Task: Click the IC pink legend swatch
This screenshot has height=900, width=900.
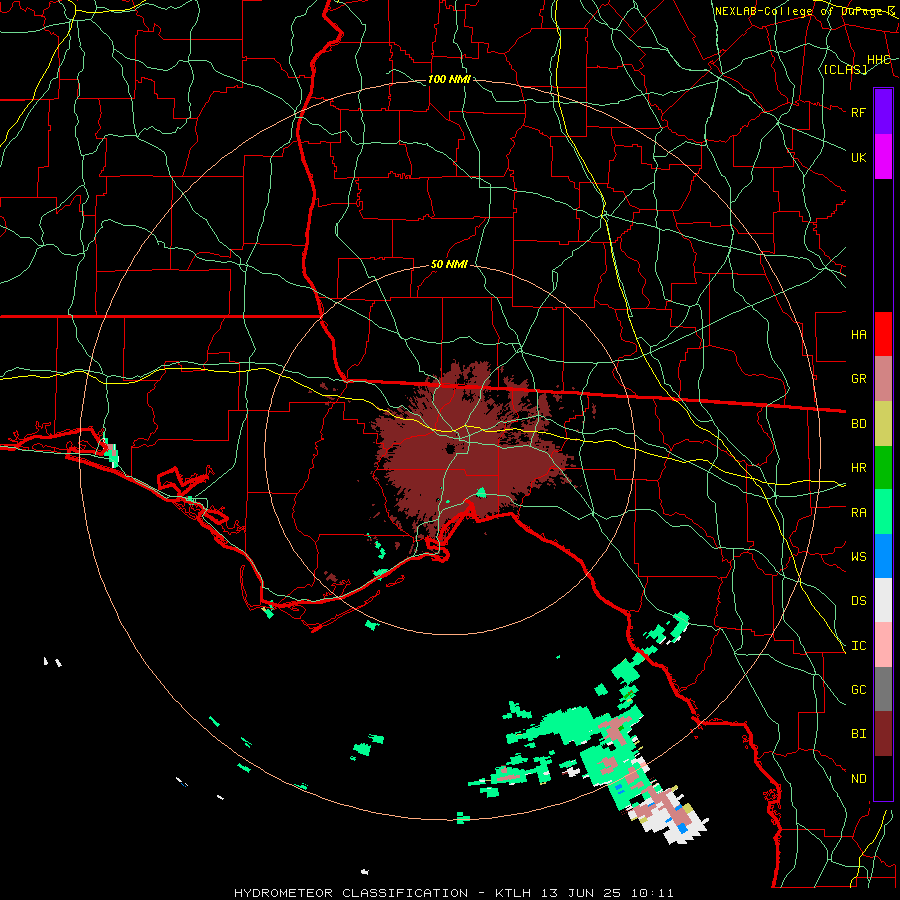Action: (883, 645)
